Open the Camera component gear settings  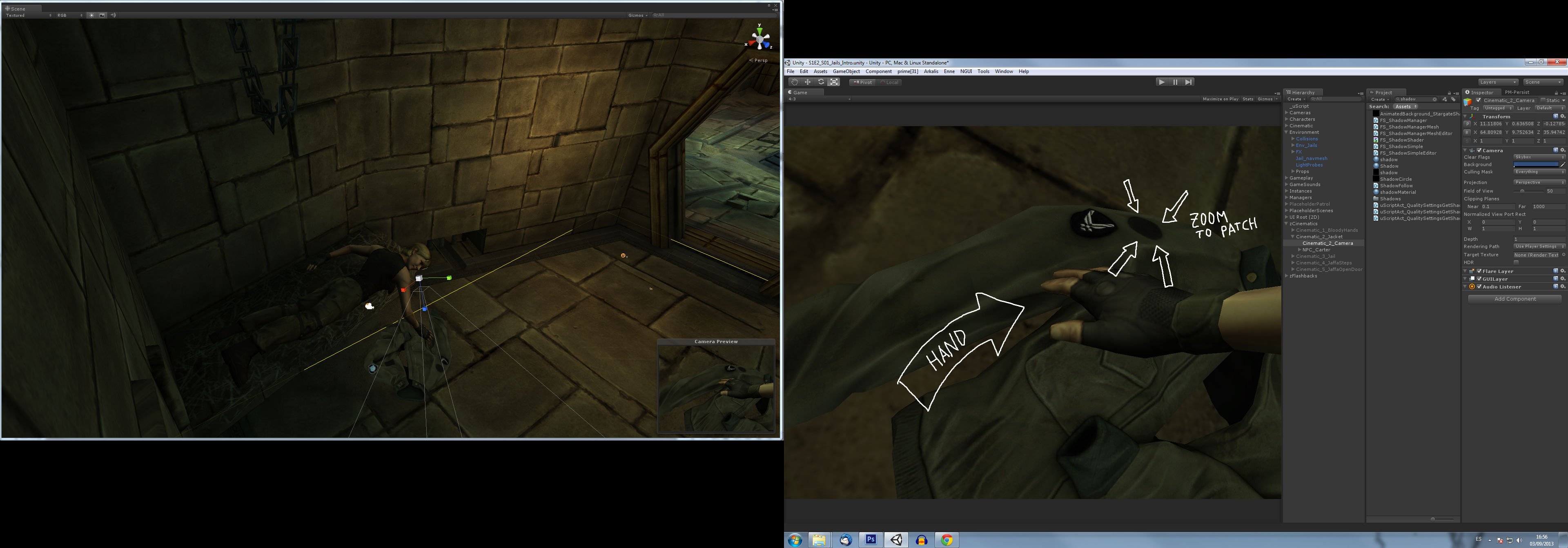pyautogui.click(x=1563, y=150)
